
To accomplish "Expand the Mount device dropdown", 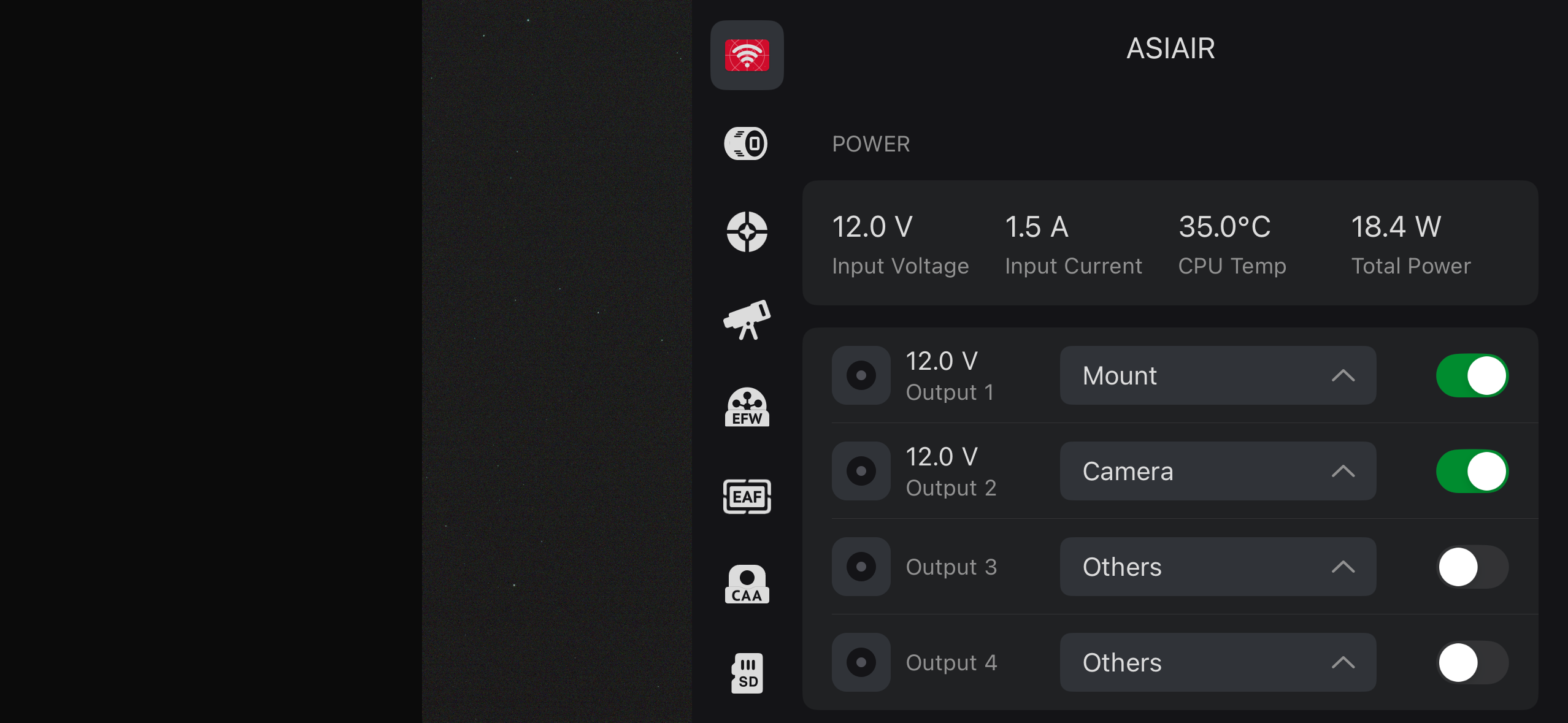I will point(1218,375).
